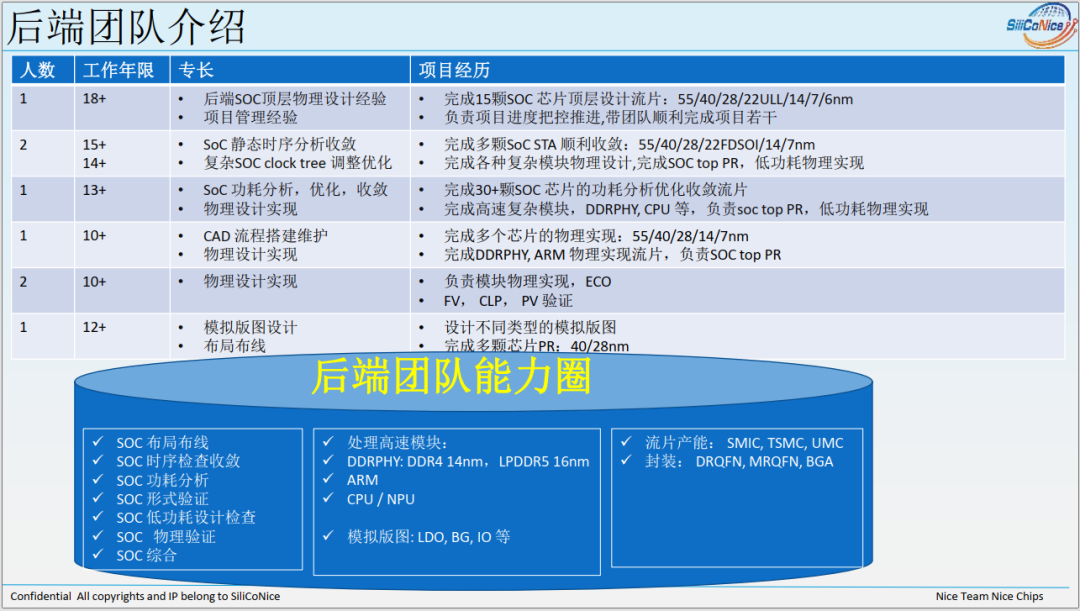Click the checkmark beside SOC 布局布线

click(x=95, y=441)
